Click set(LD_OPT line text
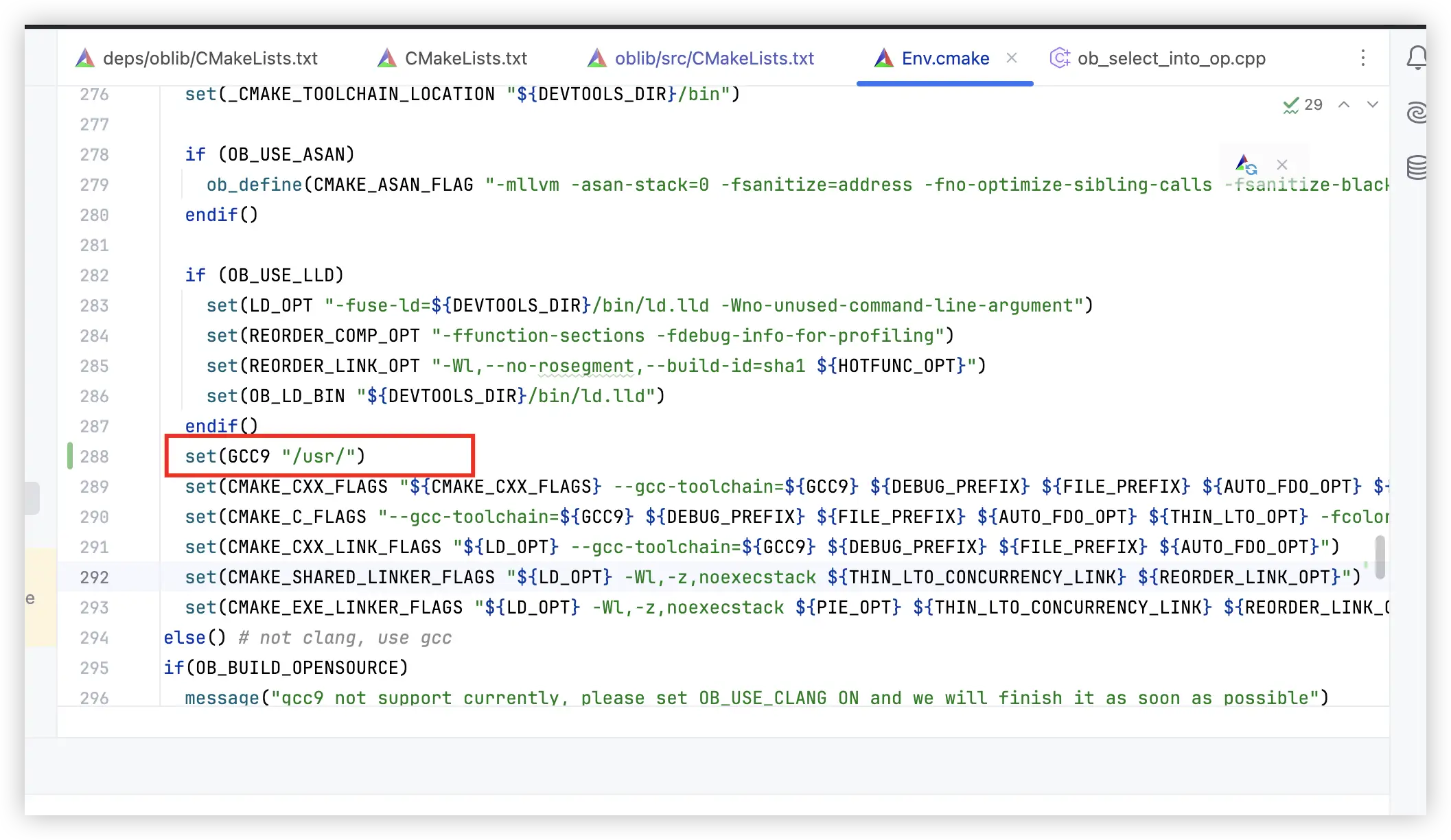This screenshot has width=1451, height=840. (x=649, y=305)
